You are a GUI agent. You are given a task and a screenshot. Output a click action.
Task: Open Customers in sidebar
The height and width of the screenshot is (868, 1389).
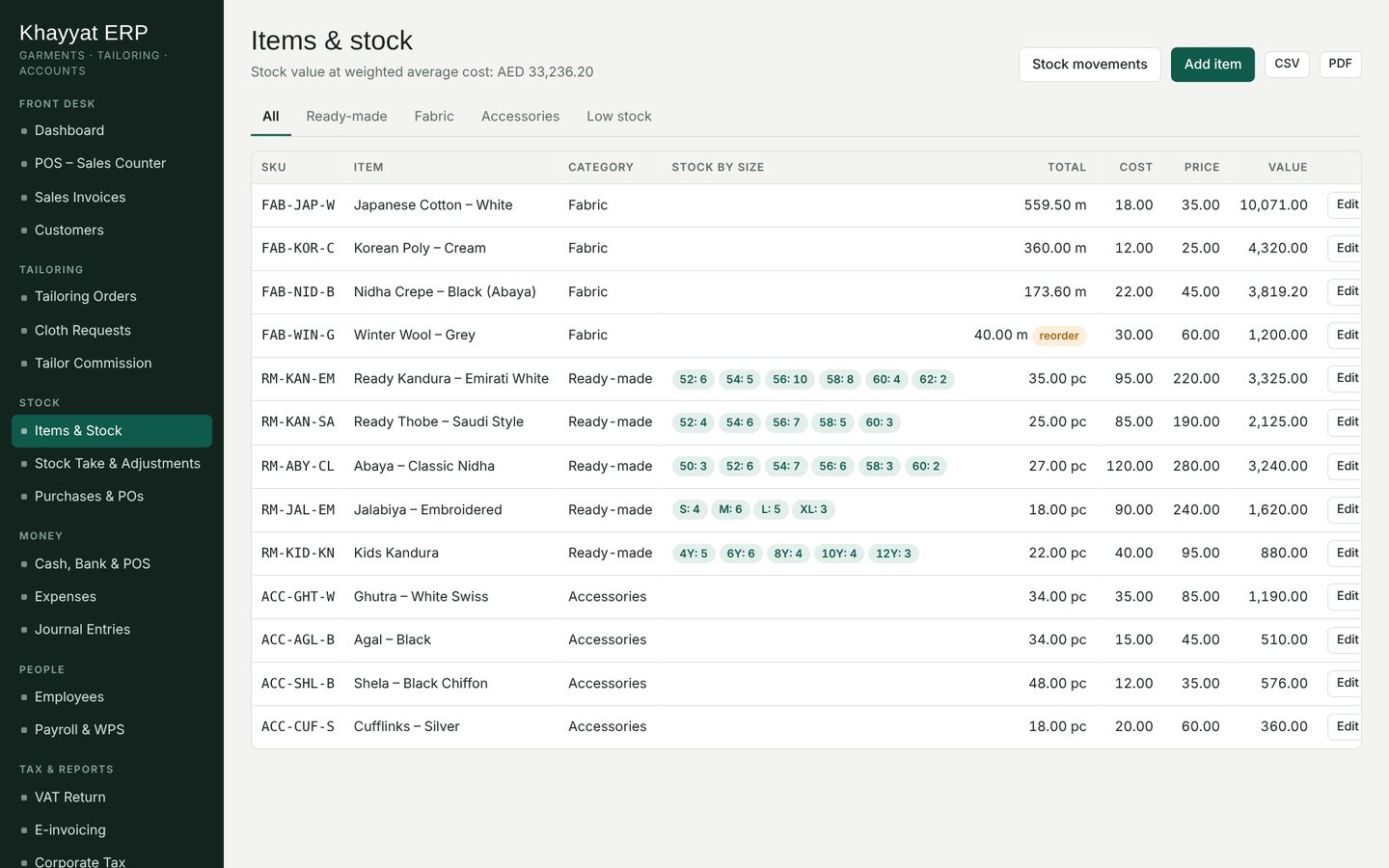click(x=112, y=230)
